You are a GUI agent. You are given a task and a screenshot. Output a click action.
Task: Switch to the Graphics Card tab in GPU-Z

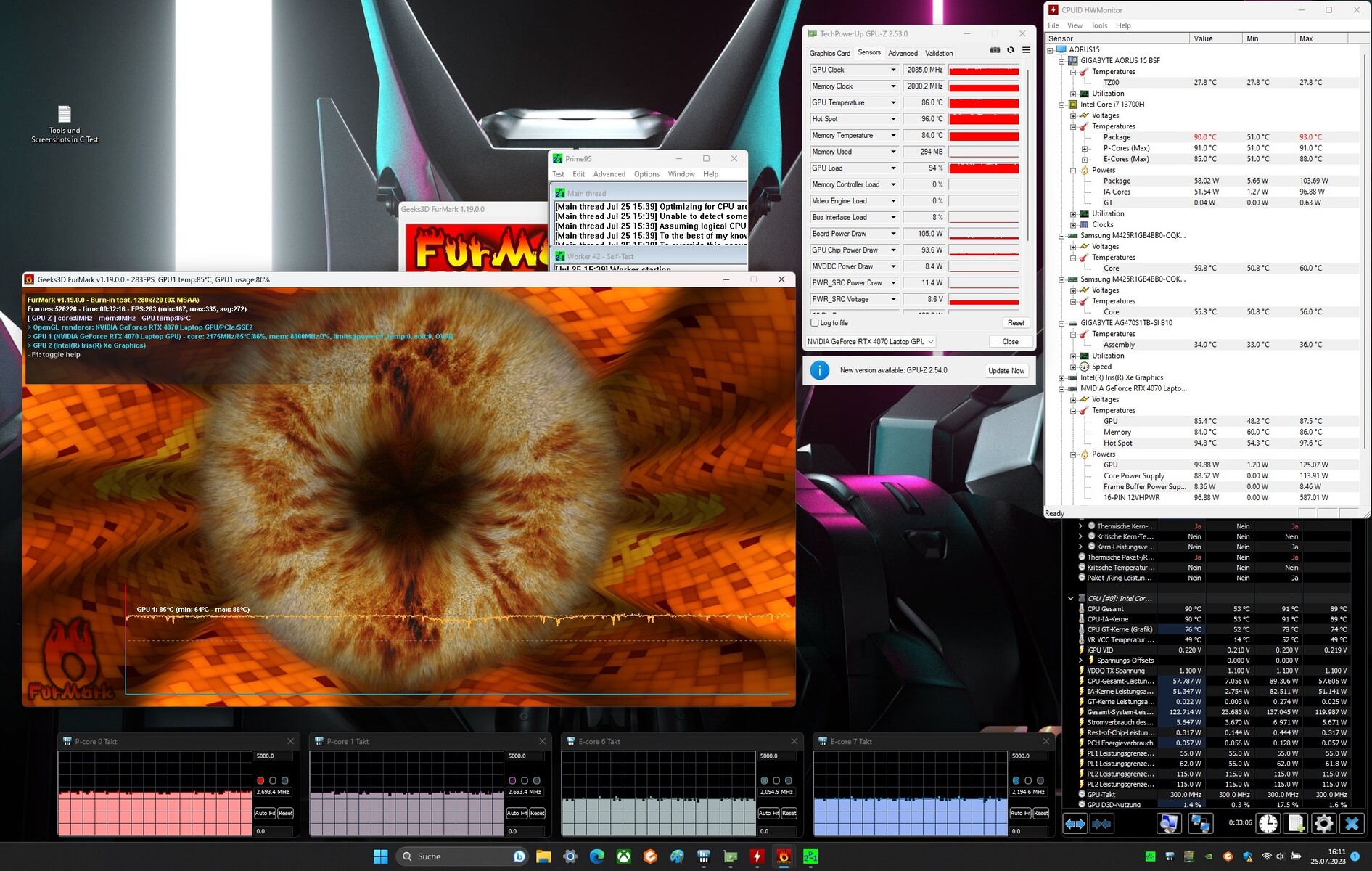pyautogui.click(x=829, y=53)
